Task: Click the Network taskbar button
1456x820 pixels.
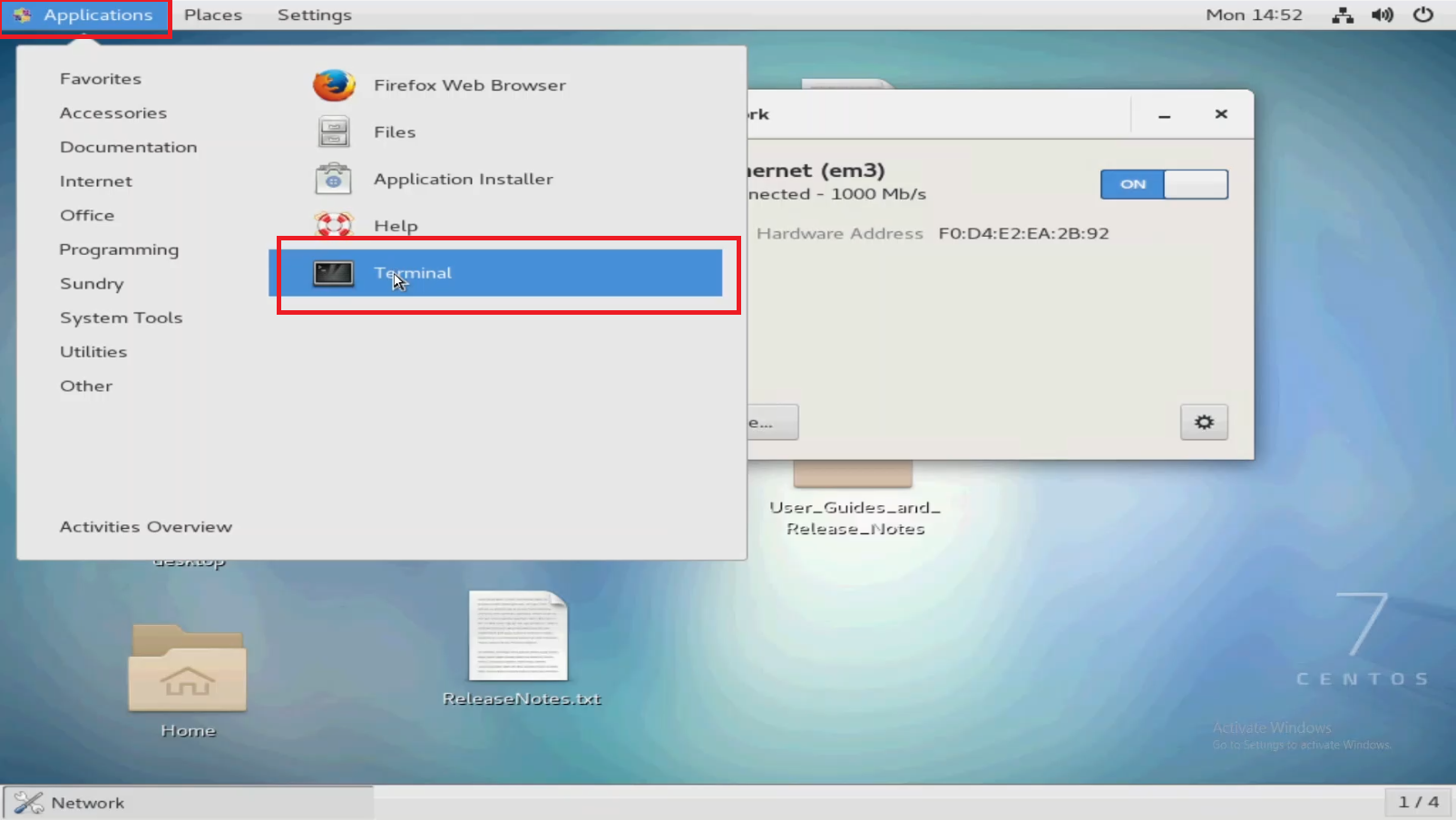Action: pos(189,803)
